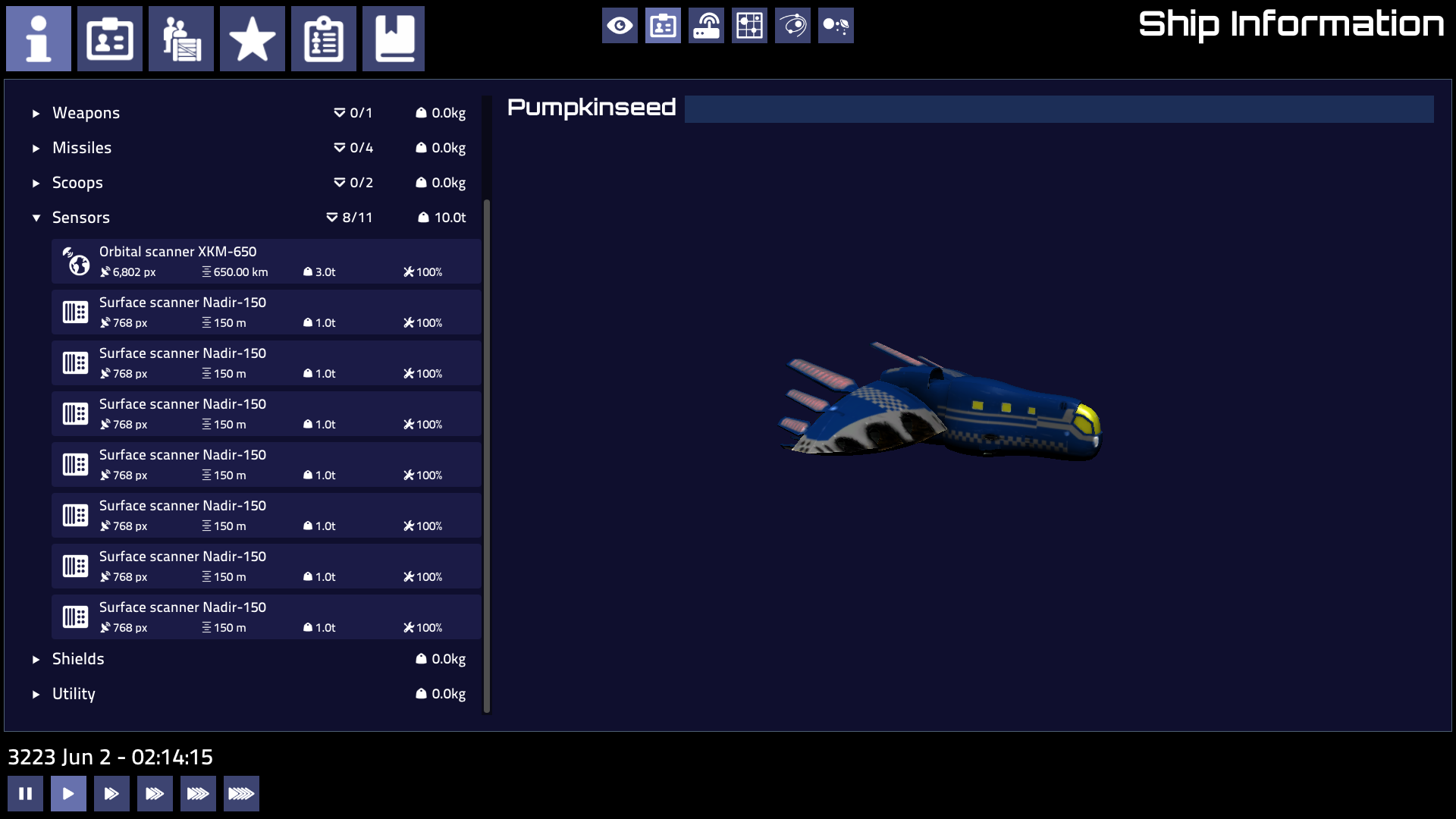Click the star ratings icon

(253, 39)
